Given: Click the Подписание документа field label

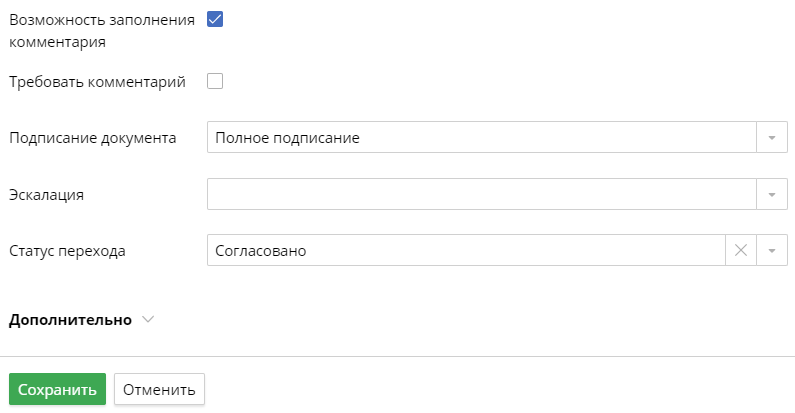Looking at the screenshot, I should (92, 138).
